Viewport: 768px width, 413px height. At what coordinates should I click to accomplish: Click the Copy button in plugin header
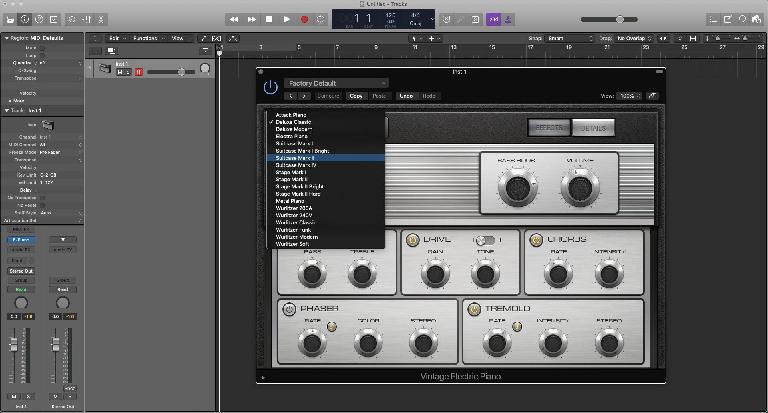pos(356,96)
